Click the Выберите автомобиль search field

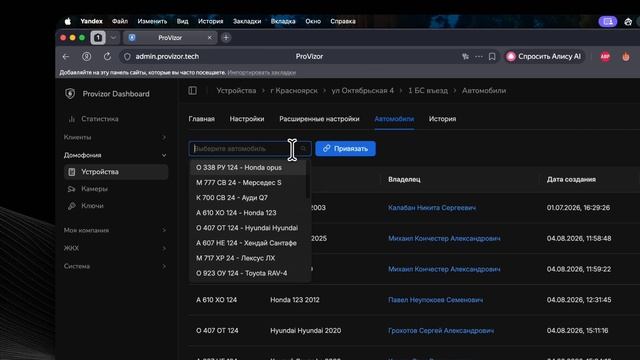[x=250, y=149]
